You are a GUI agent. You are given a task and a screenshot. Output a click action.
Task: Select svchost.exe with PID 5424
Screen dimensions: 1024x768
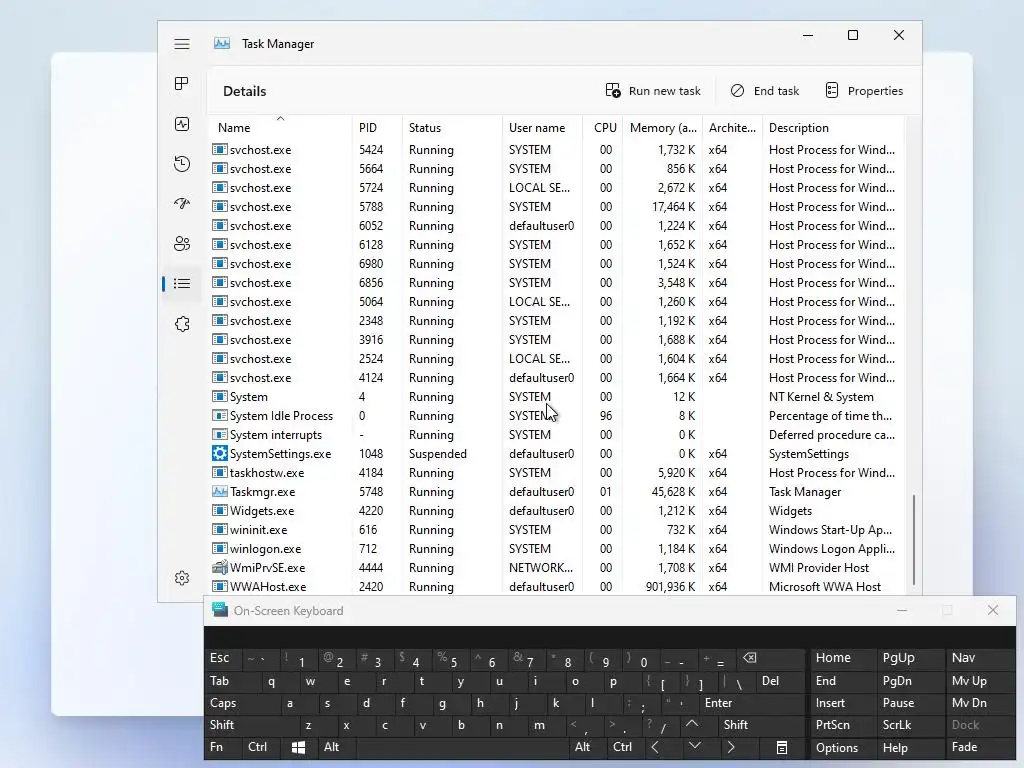click(x=556, y=150)
